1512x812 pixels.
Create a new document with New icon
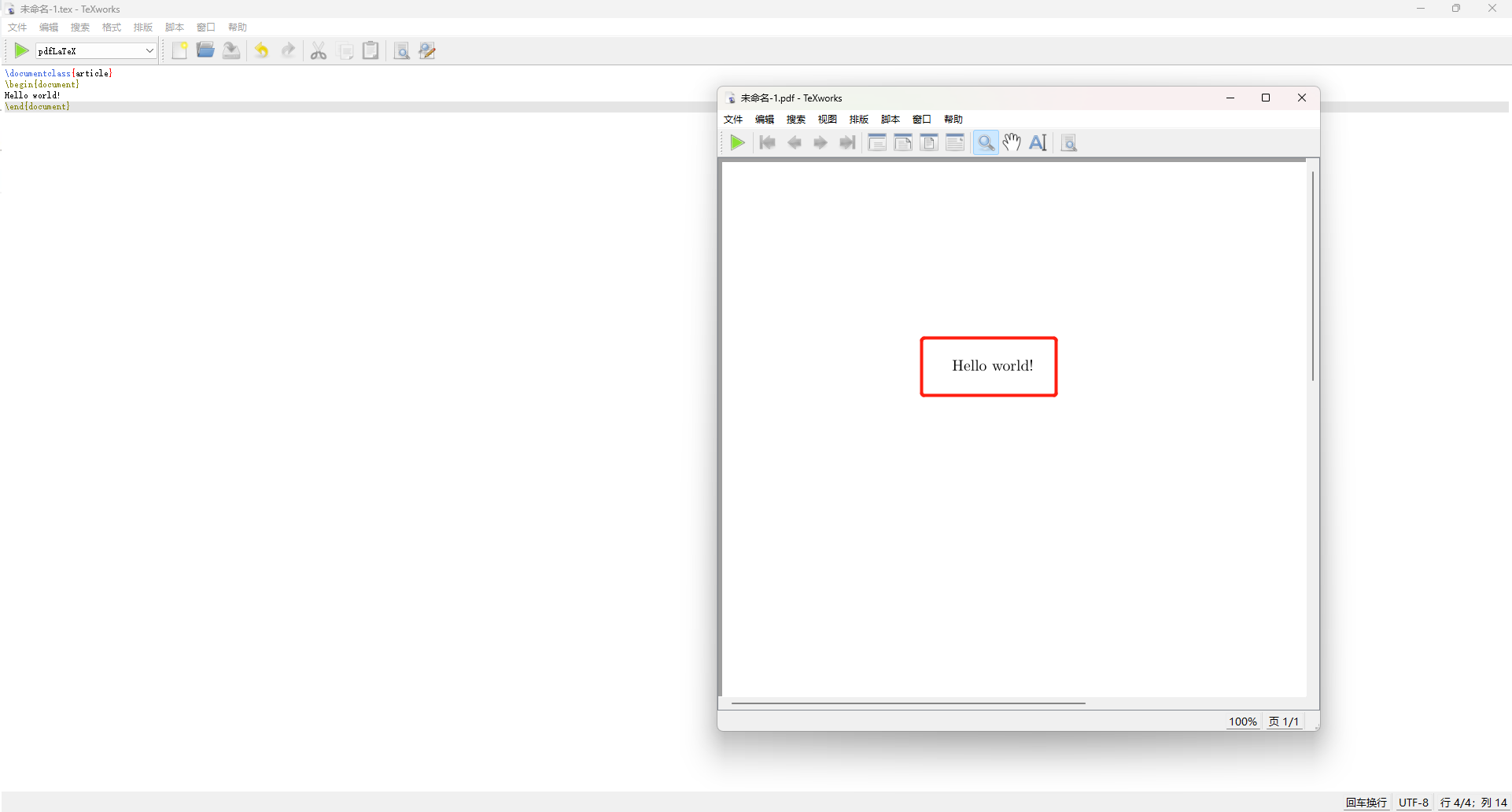[180, 51]
